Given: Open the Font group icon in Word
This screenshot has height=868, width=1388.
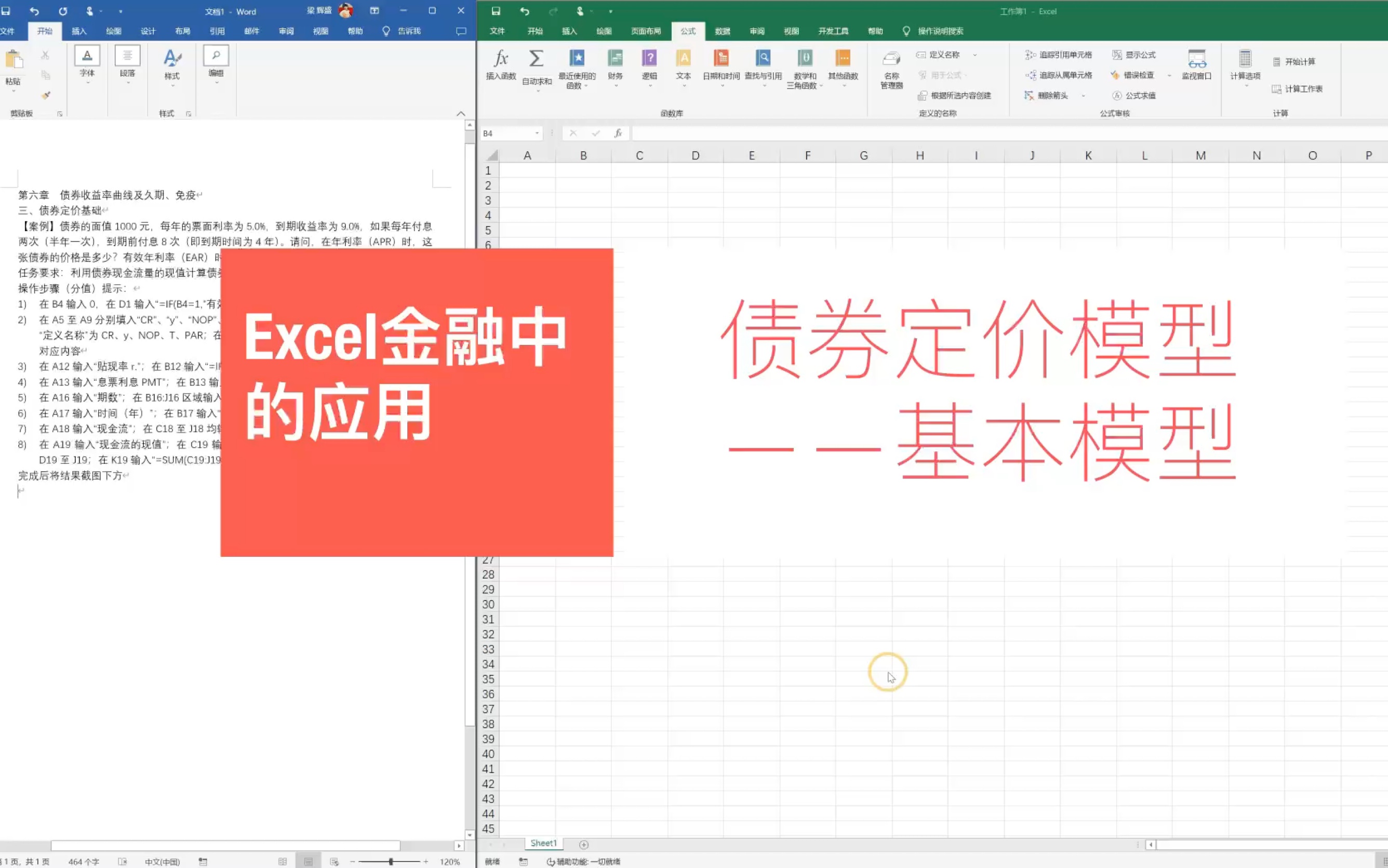Looking at the screenshot, I should 87,56.
